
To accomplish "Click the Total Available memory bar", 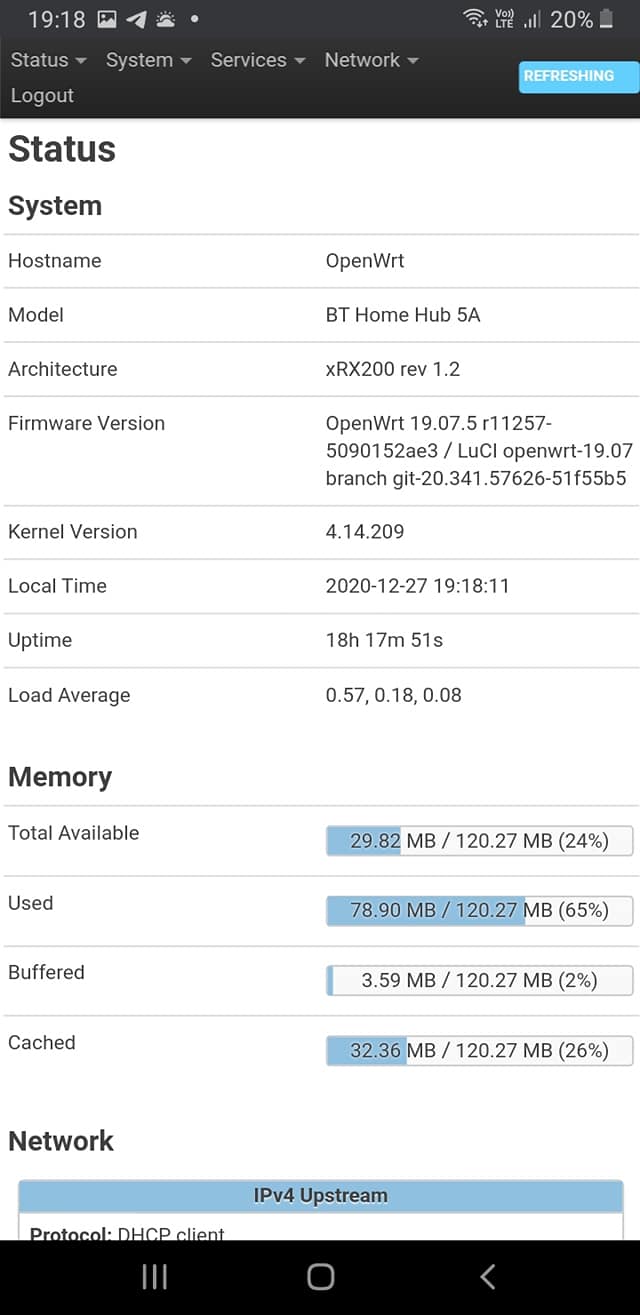I will 480,841.
